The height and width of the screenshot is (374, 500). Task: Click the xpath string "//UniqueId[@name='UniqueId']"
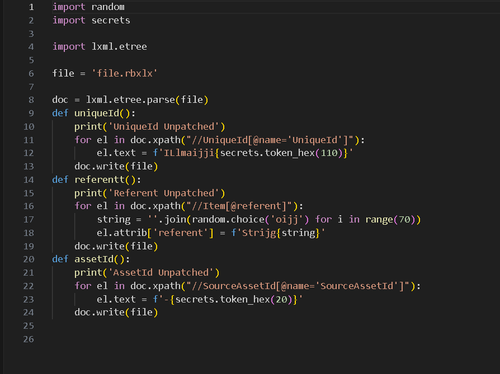click(270, 140)
